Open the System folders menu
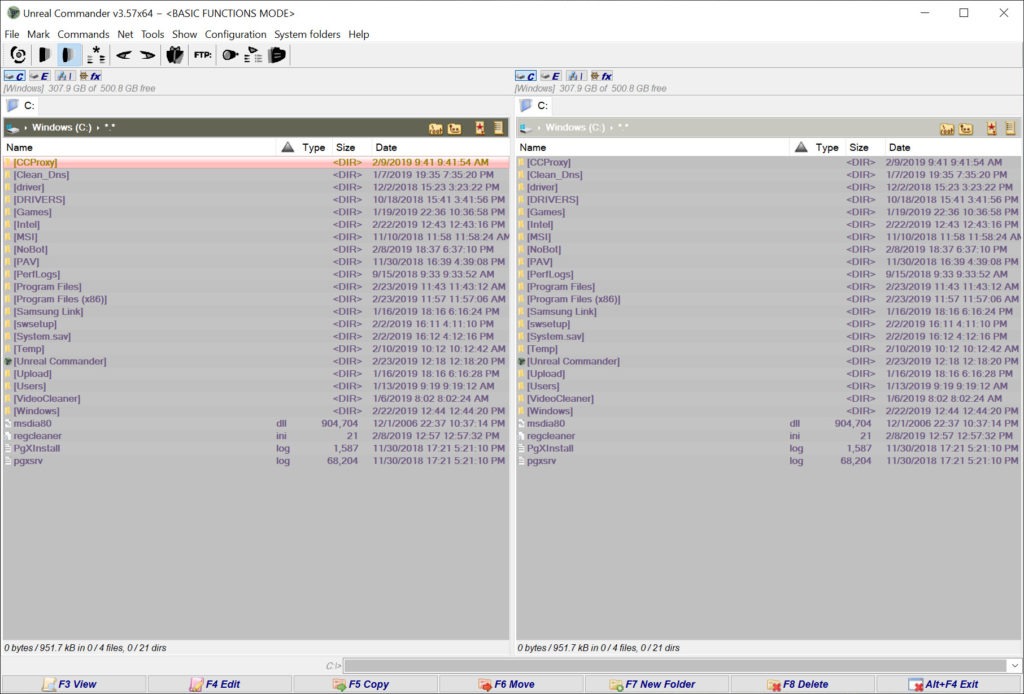1024x694 pixels. [307, 34]
